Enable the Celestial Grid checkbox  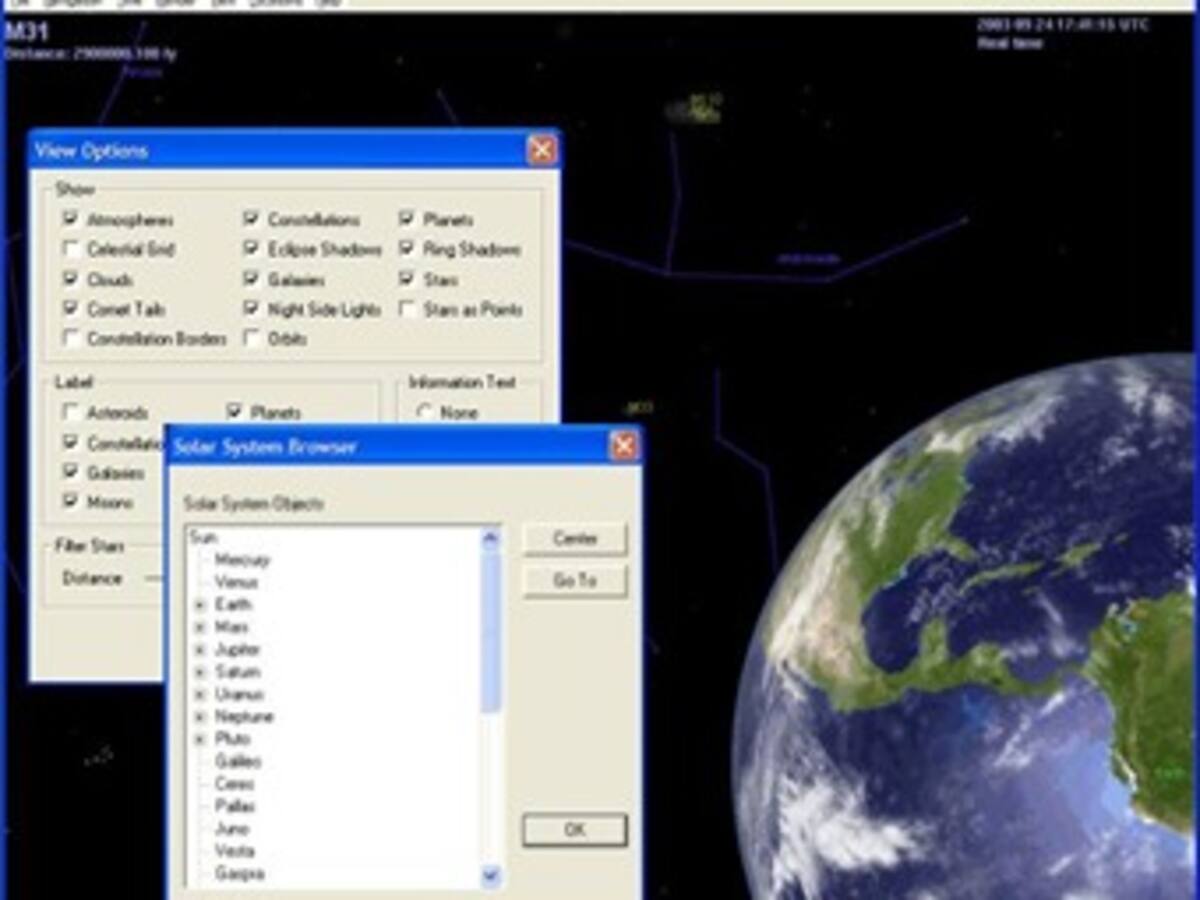[x=71, y=249]
